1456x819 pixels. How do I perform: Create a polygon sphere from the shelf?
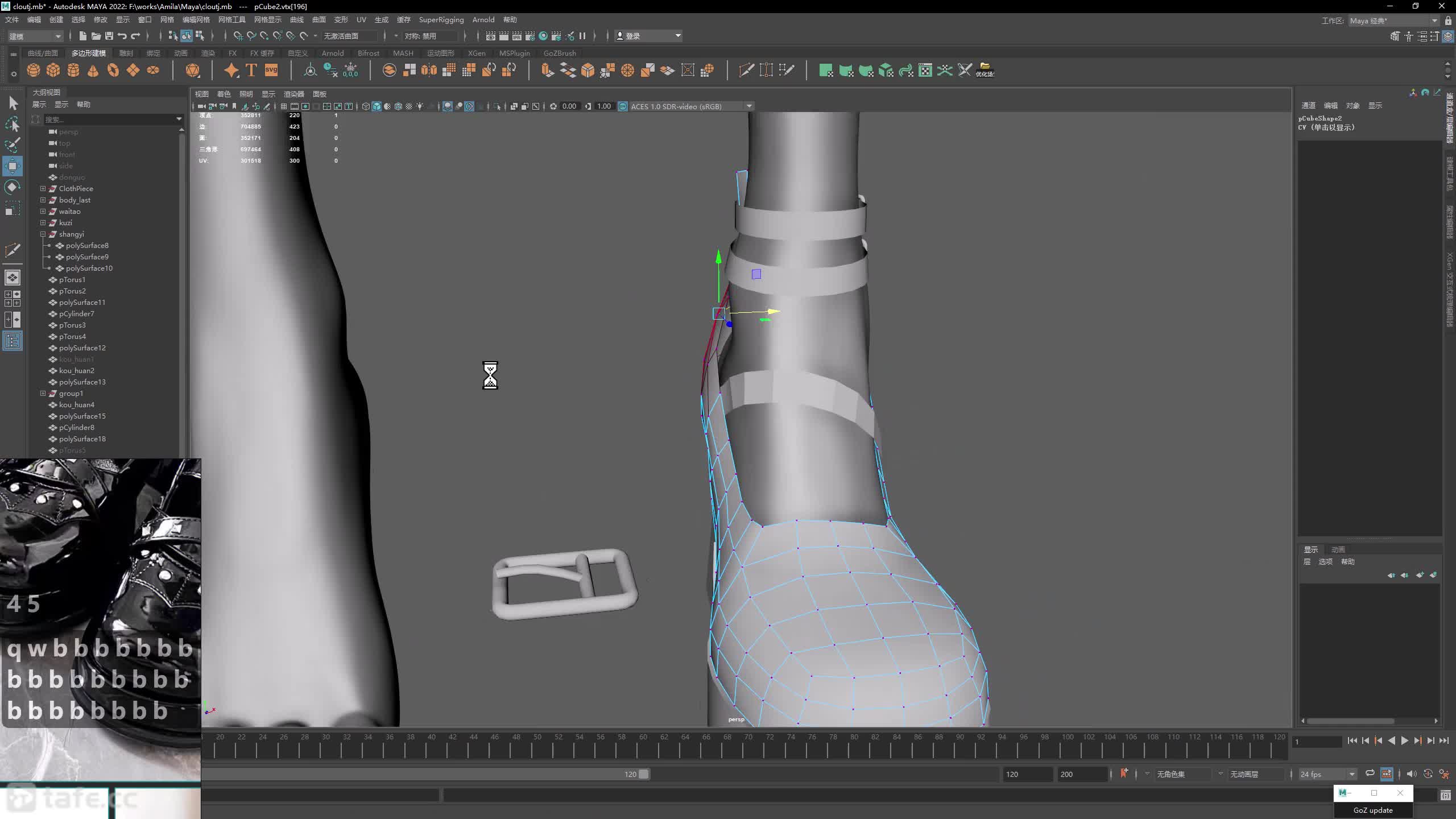tap(34, 70)
